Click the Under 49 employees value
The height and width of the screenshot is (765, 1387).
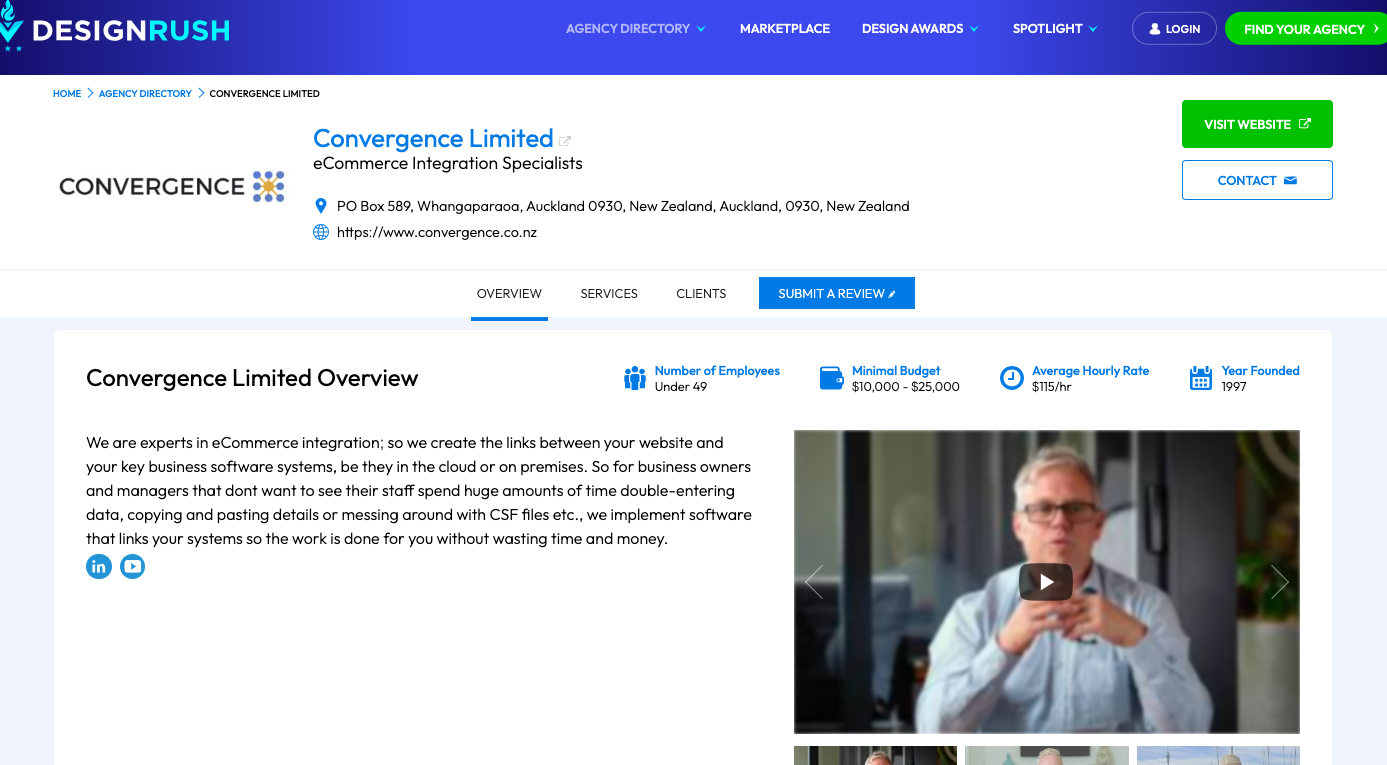(x=681, y=386)
